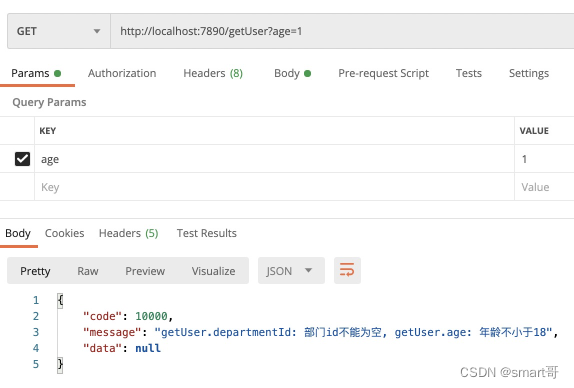The width and height of the screenshot is (574, 388).
Task: Click the request URL field
Action: point(342,31)
